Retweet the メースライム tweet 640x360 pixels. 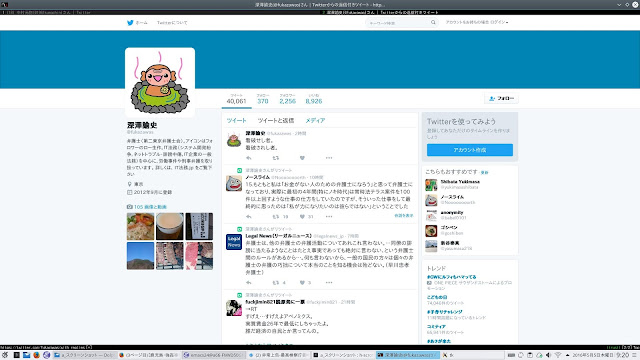pyautogui.click(x=276, y=217)
